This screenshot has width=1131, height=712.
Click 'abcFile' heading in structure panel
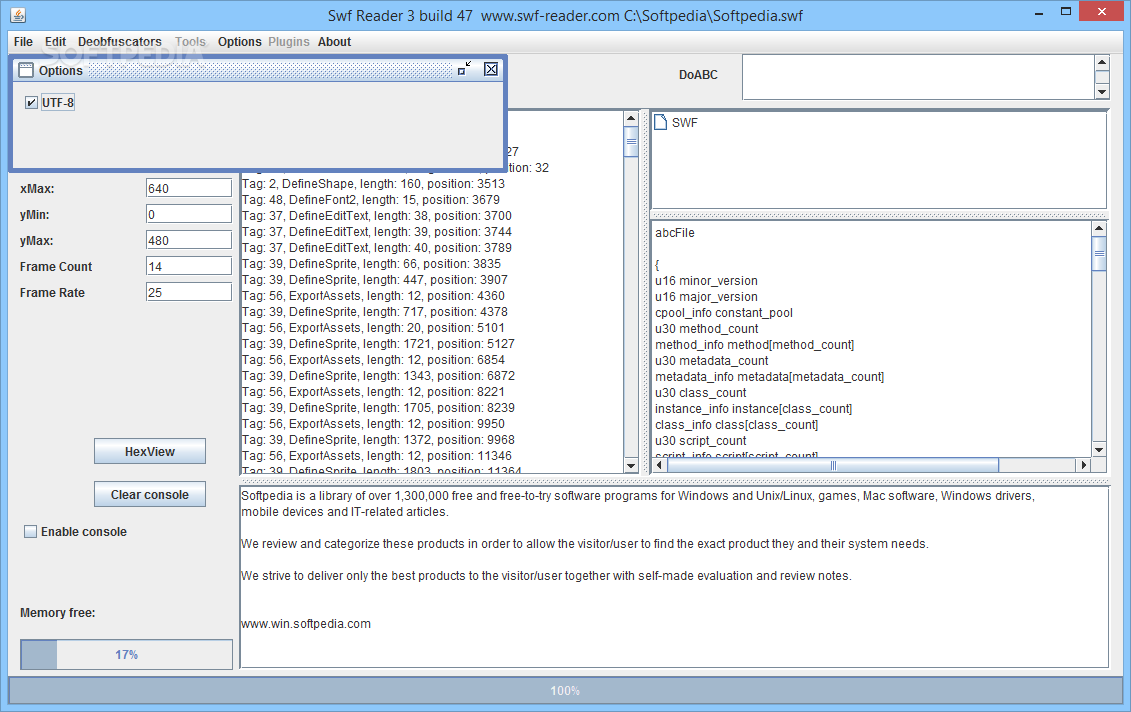coord(675,233)
